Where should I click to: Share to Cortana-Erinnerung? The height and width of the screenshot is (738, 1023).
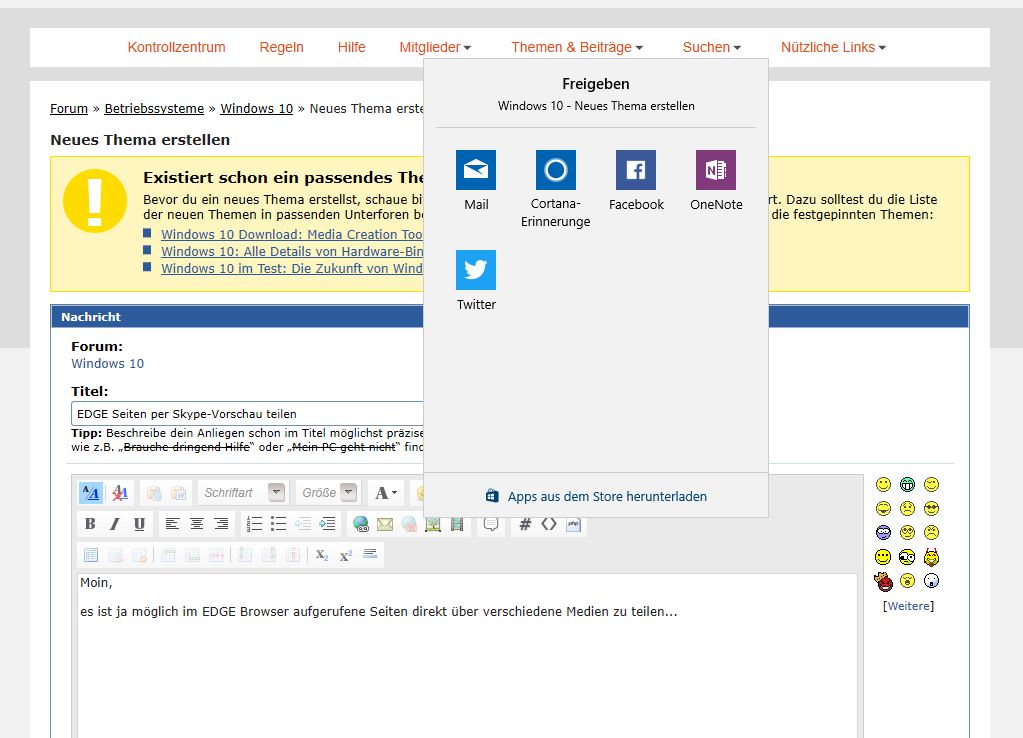click(556, 170)
